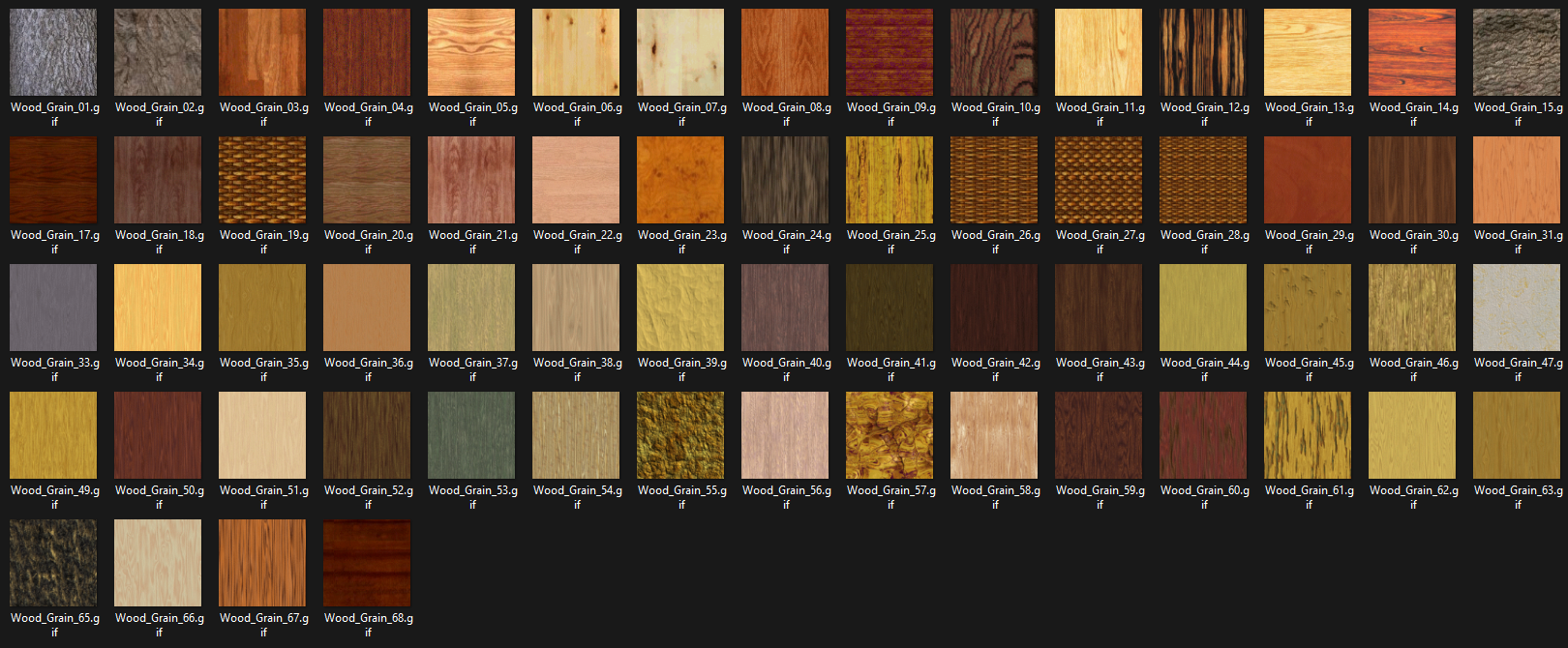The width and height of the screenshot is (1568, 648).
Task: Click the Wood_Grain_22.gif pale pink thumbnail
Action: [x=576, y=180]
